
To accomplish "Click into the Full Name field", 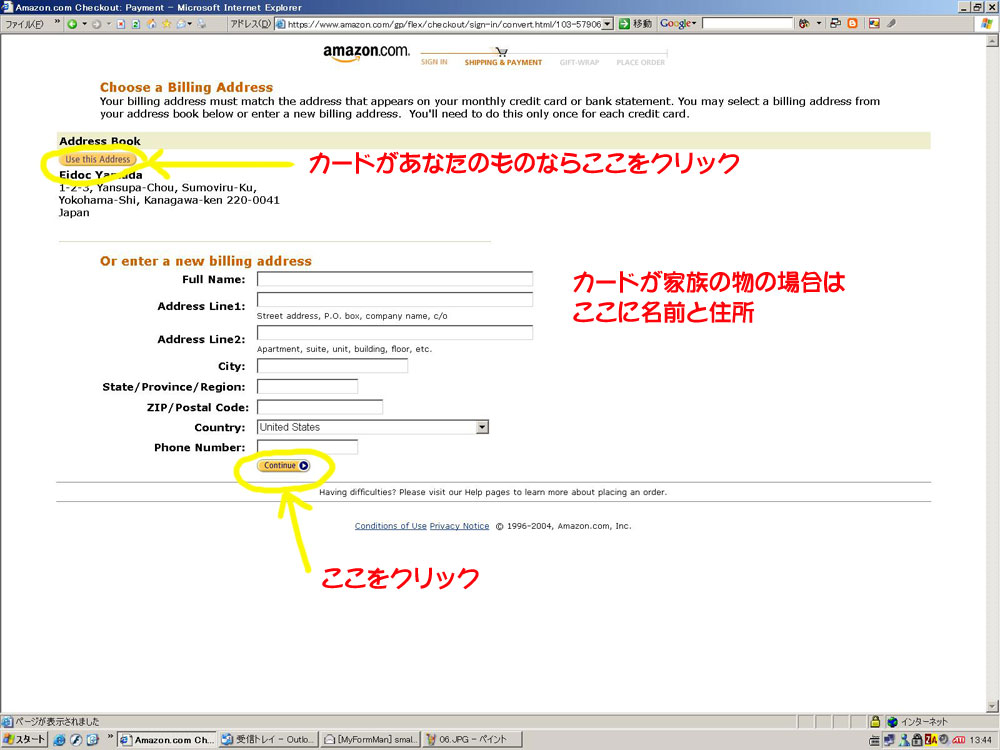I will [x=395, y=279].
